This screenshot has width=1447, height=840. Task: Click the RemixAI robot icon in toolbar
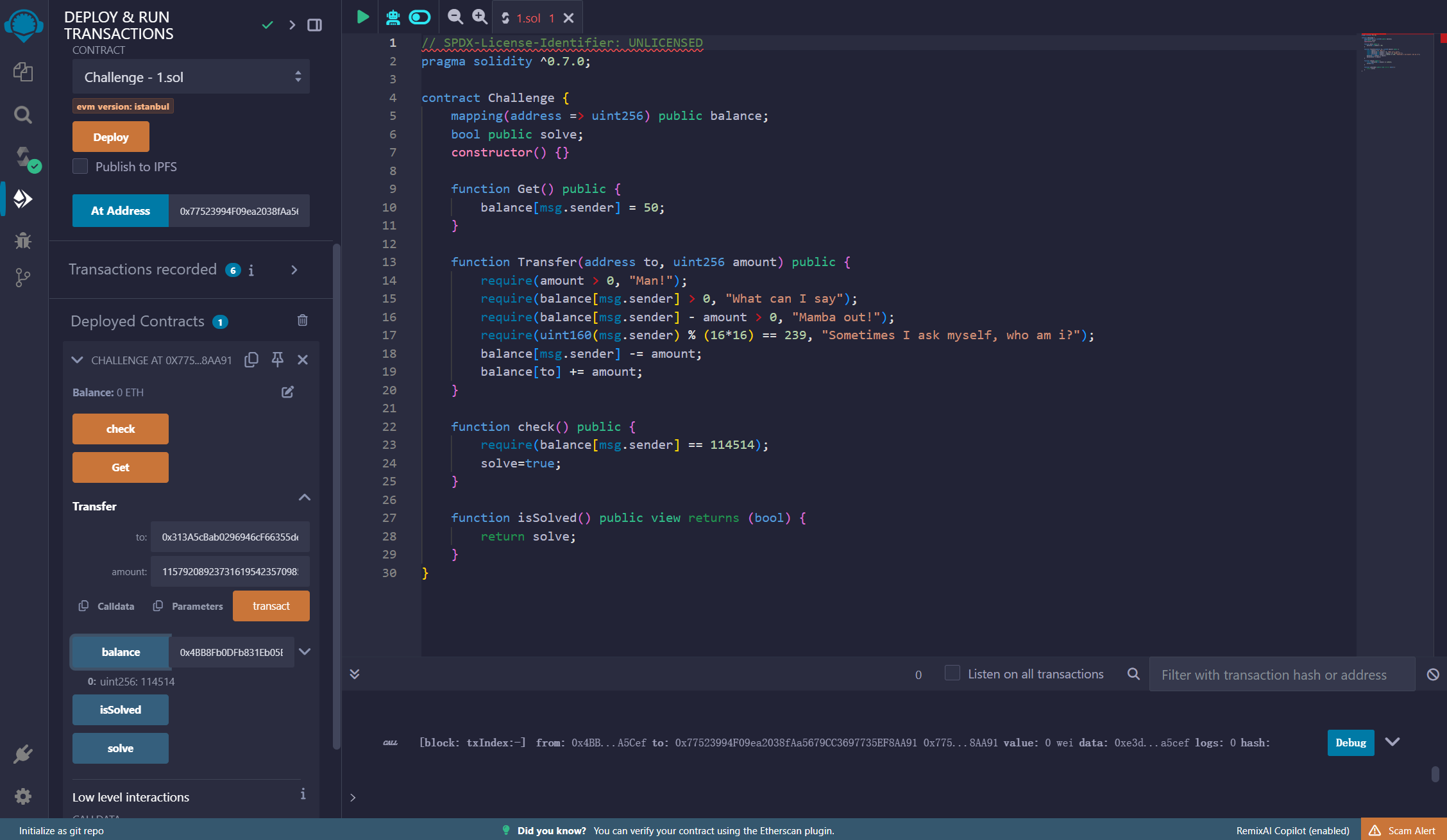(x=393, y=17)
